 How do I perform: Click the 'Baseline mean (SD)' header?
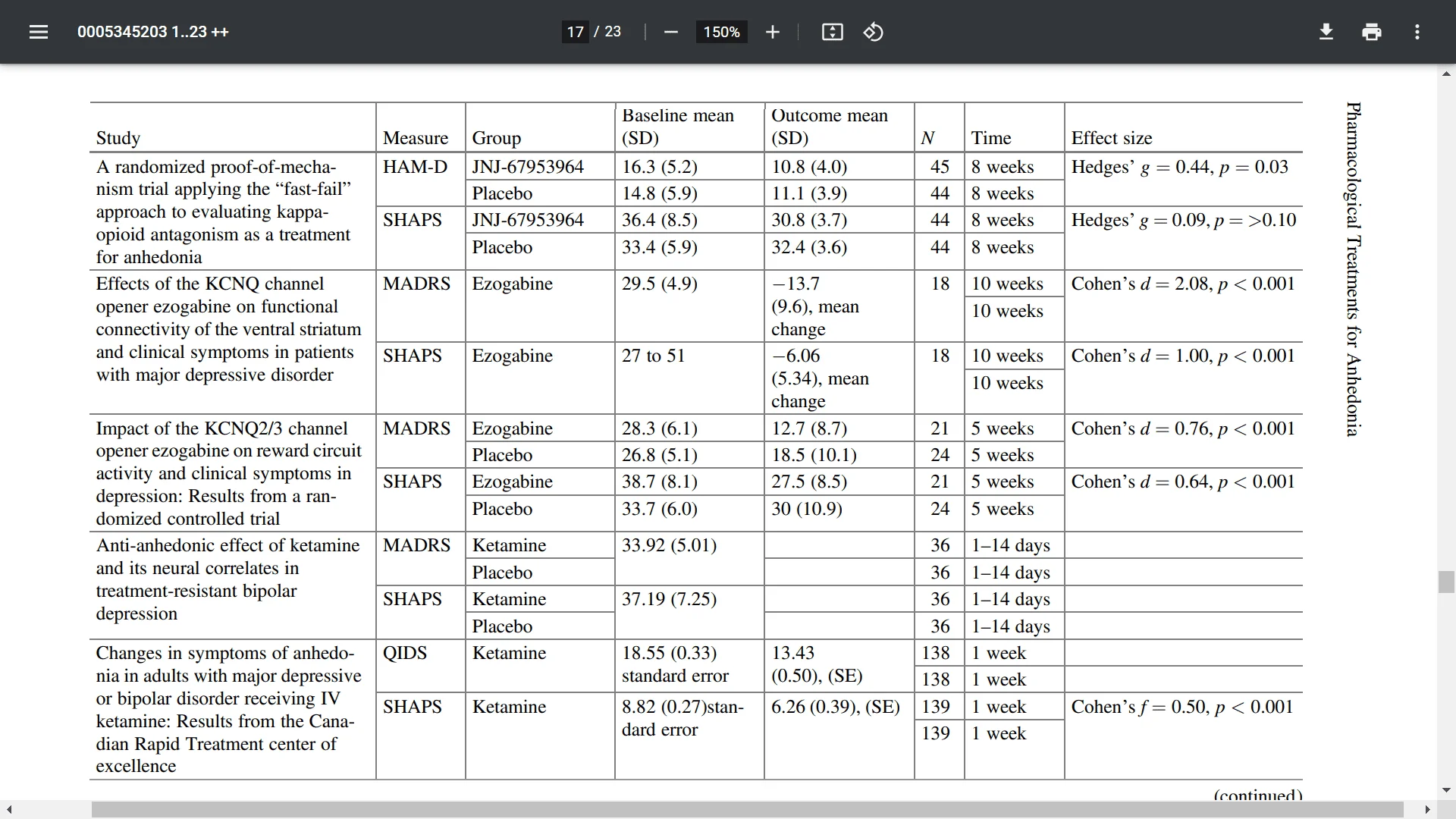point(678,127)
